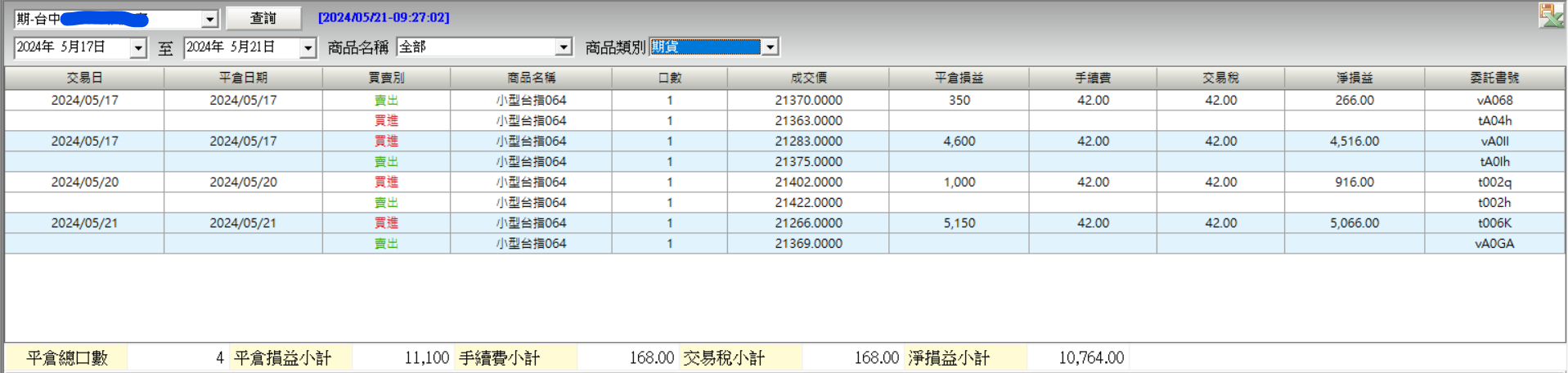Click the 淨損益小計 total 10,764.00

point(1091,357)
